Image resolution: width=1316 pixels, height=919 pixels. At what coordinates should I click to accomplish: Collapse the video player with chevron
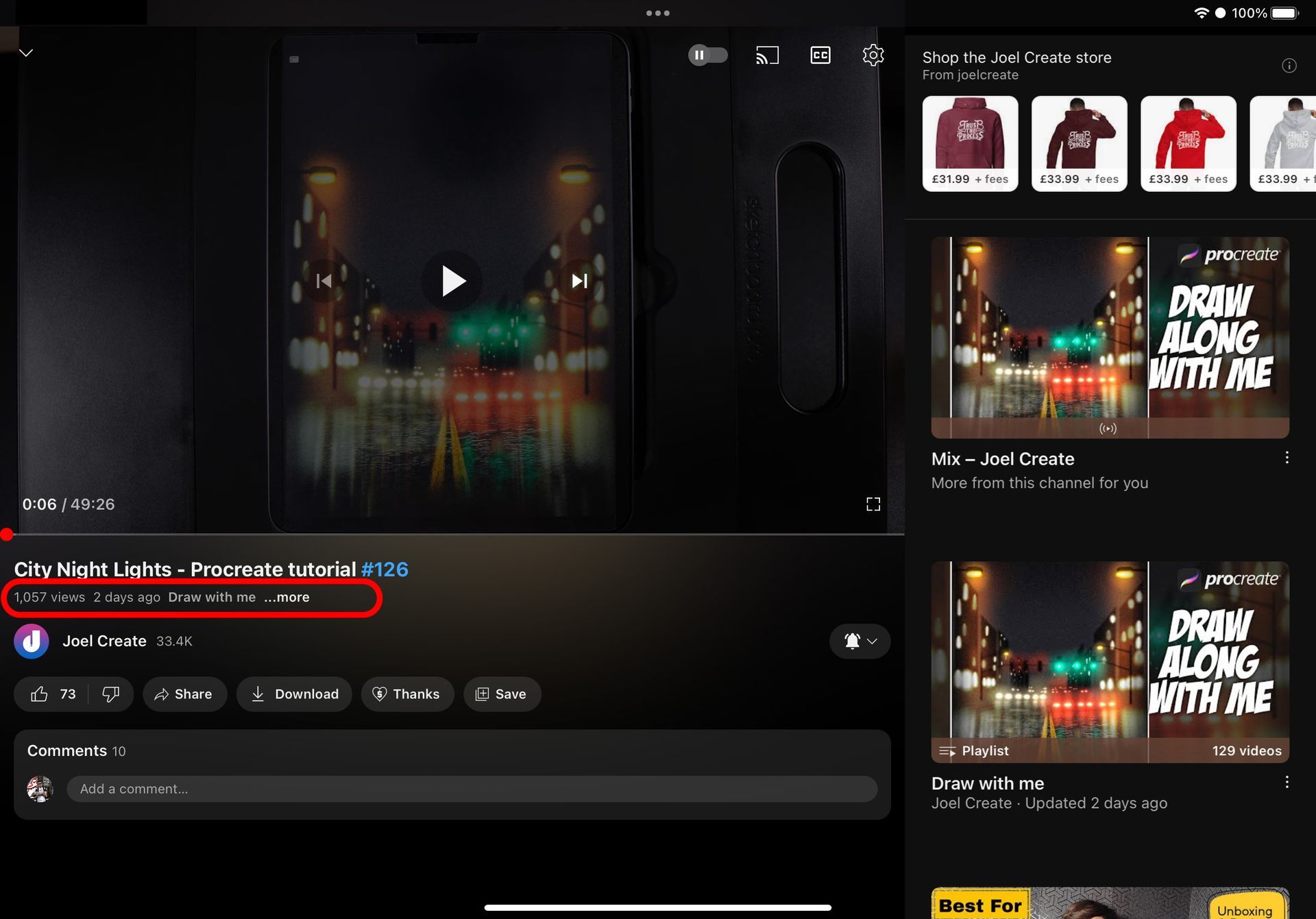coord(26,53)
